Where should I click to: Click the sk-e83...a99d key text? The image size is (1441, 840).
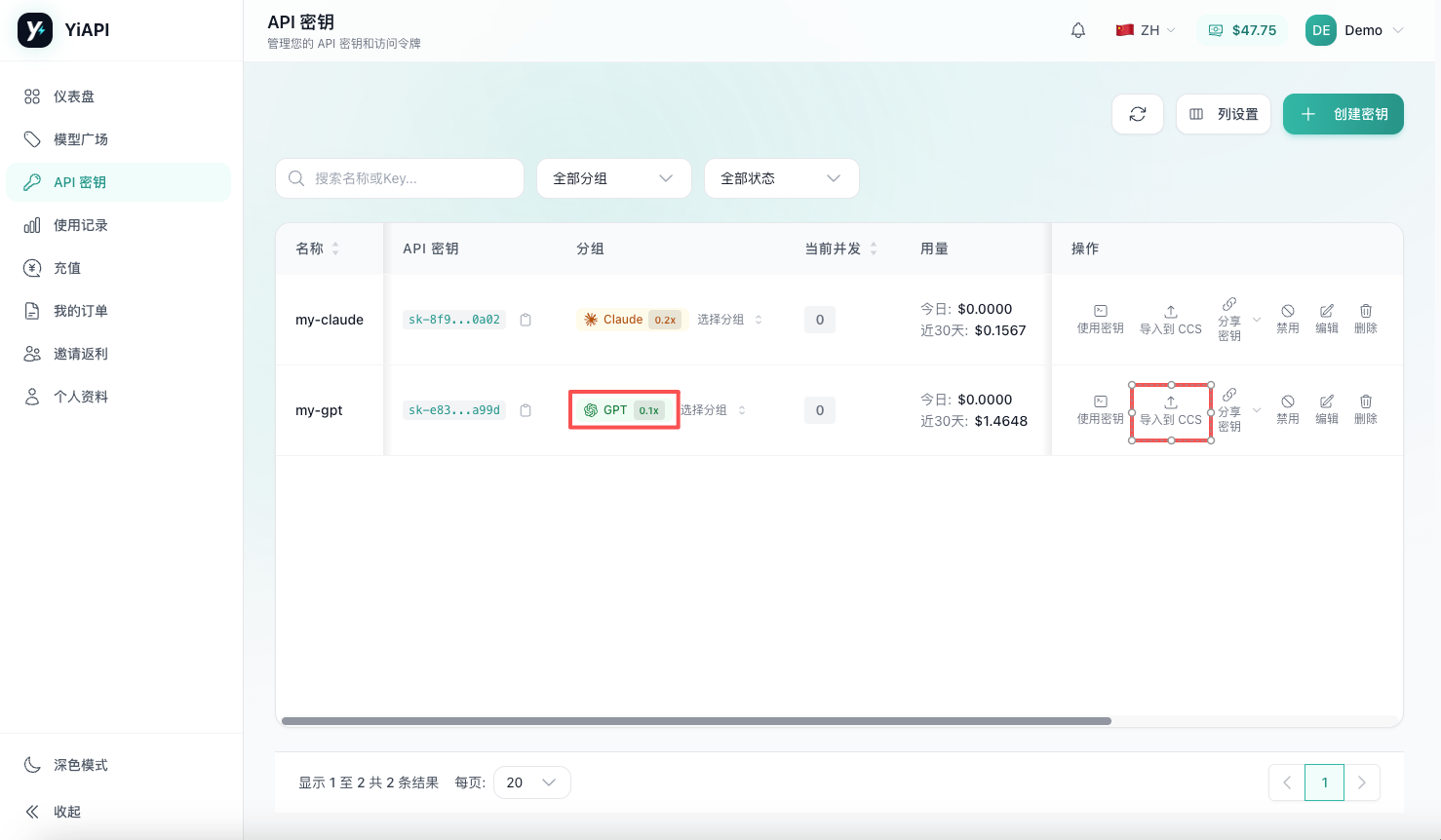454,410
